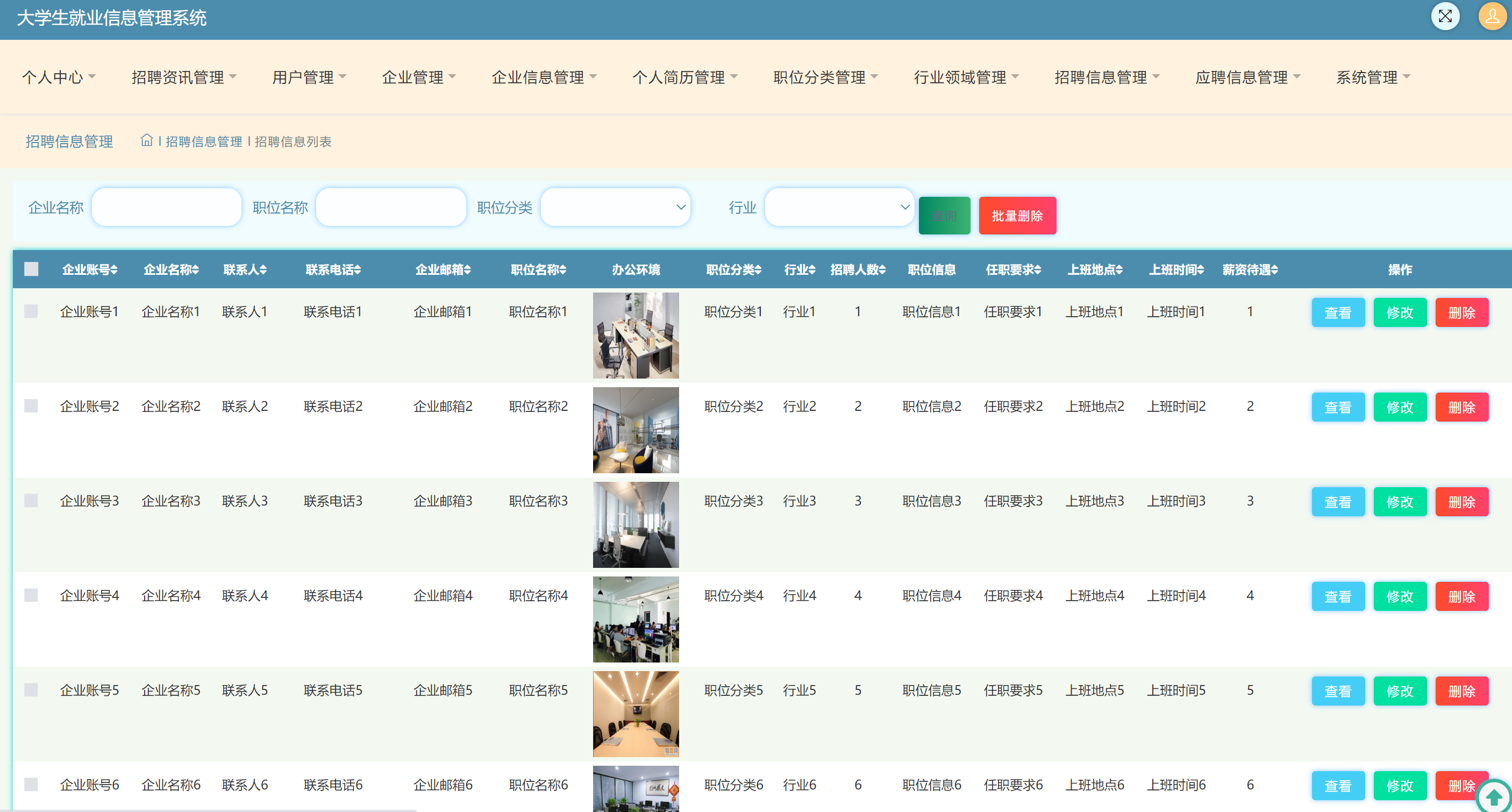Image resolution: width=1512 pixels, height=812 pixels.
Task: Click 查看 for 企业账号4 row
Action: [x=1338, y=596]
